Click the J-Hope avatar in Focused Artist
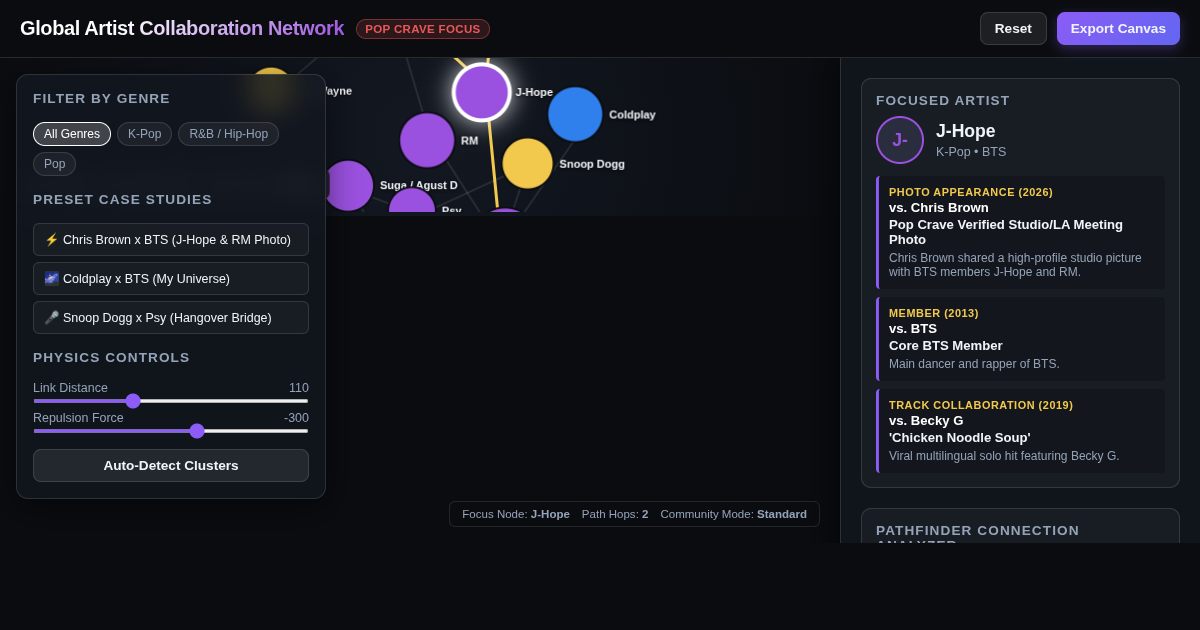The width and height of the screenshot is (1200, 630). click(900, 140)
